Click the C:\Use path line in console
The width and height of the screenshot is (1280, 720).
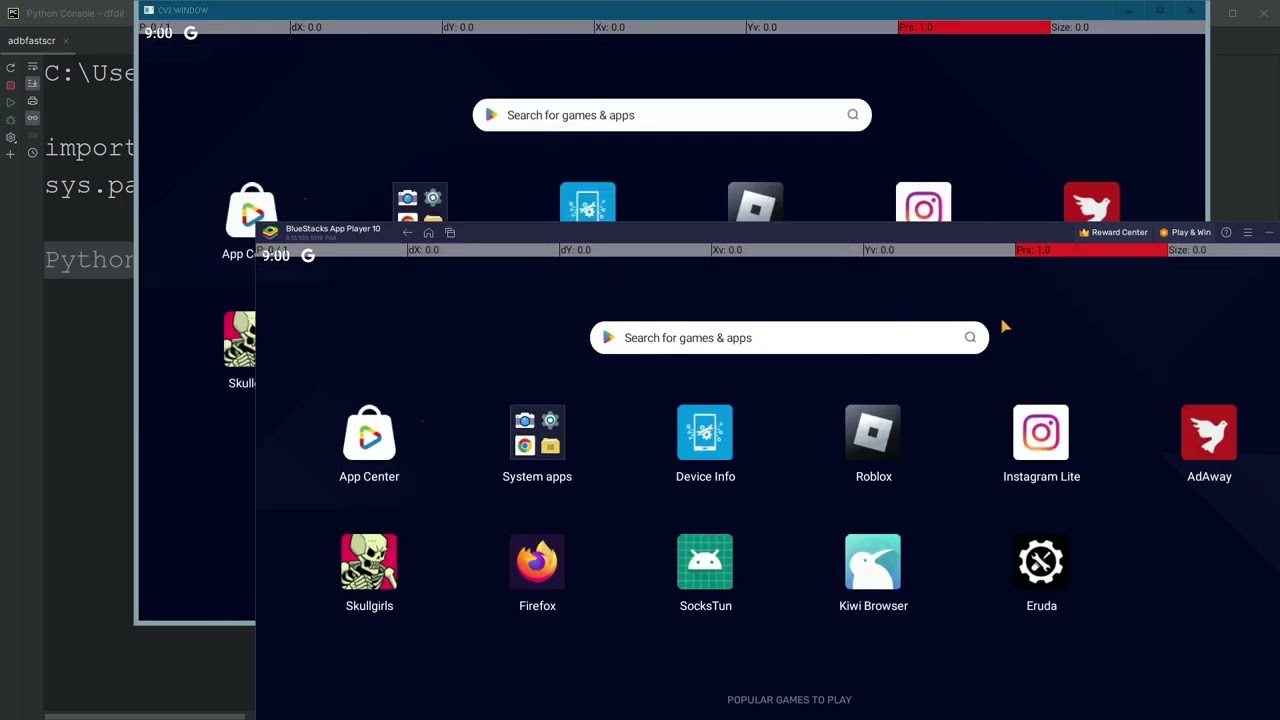(90, 73)
